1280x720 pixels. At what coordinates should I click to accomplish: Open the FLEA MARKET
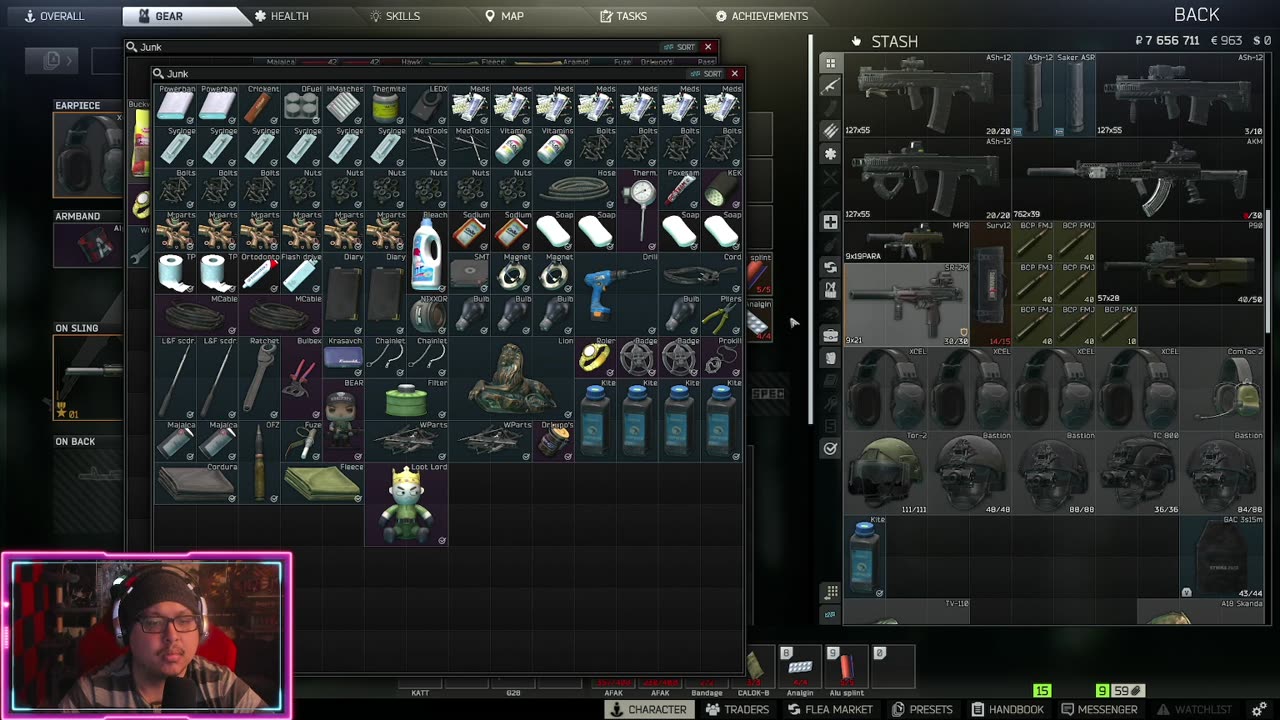click(x=830, y=709)
